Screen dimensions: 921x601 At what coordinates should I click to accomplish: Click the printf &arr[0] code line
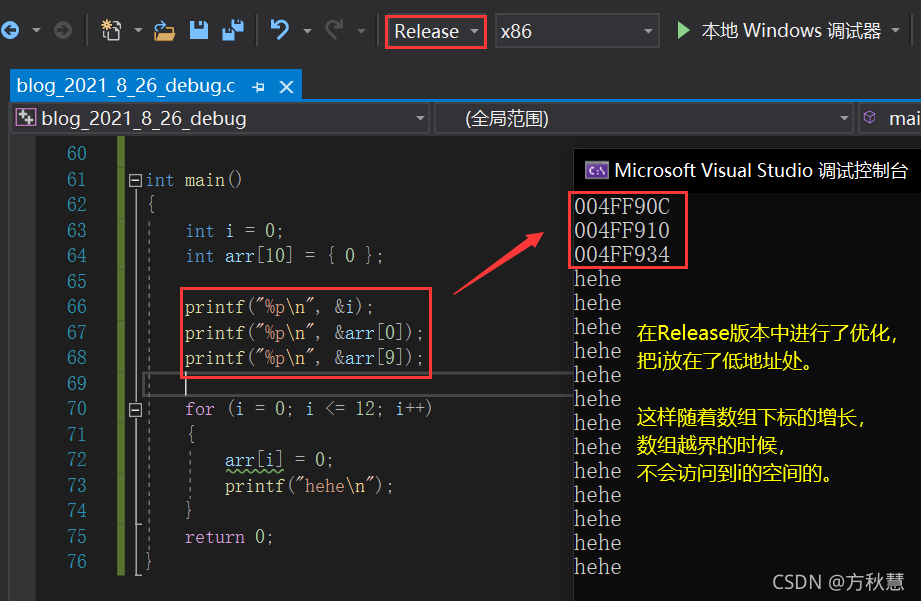click(x=304, y=333)
